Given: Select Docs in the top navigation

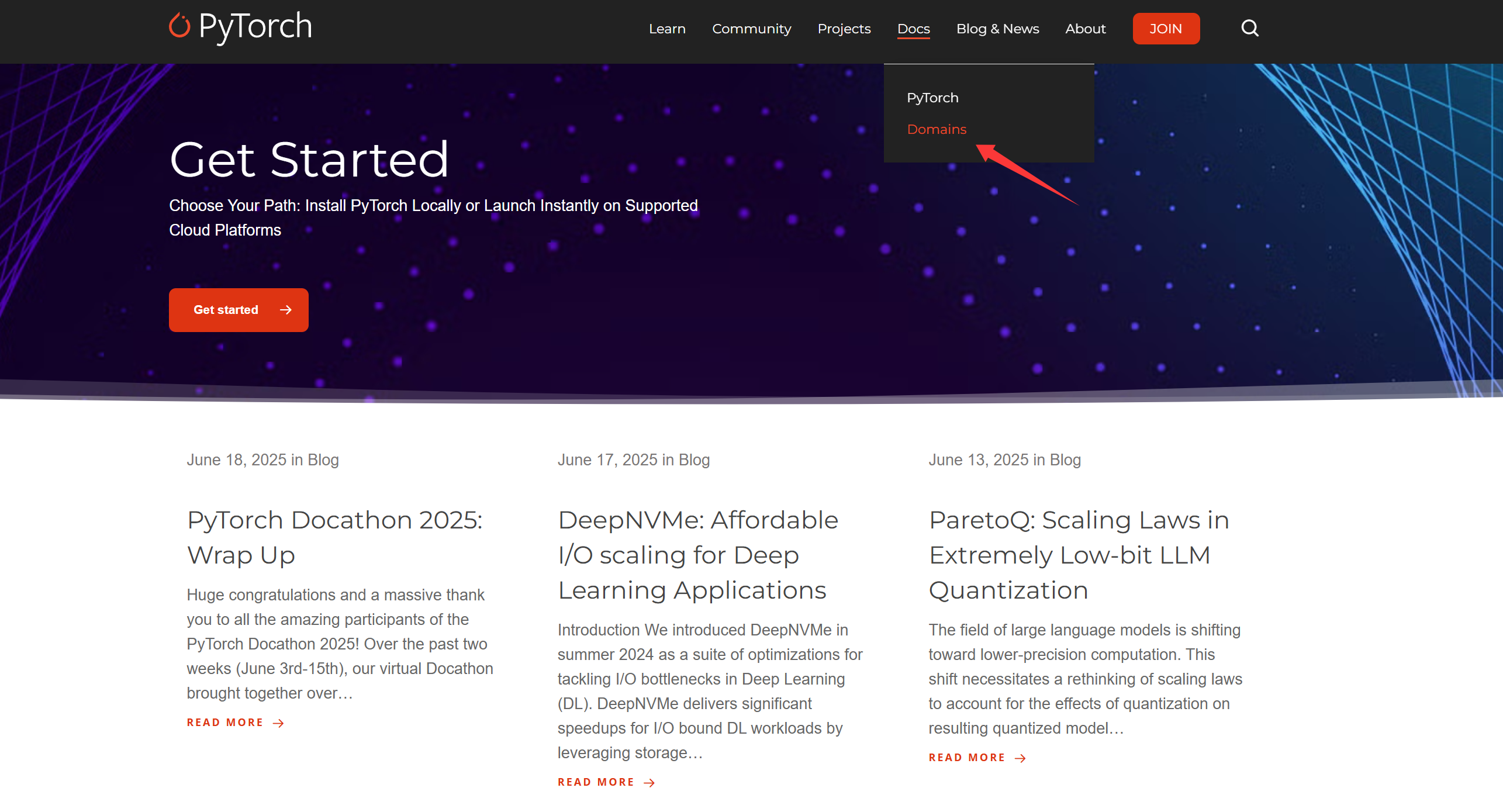Looking at the screenshot, I should 913,29.
